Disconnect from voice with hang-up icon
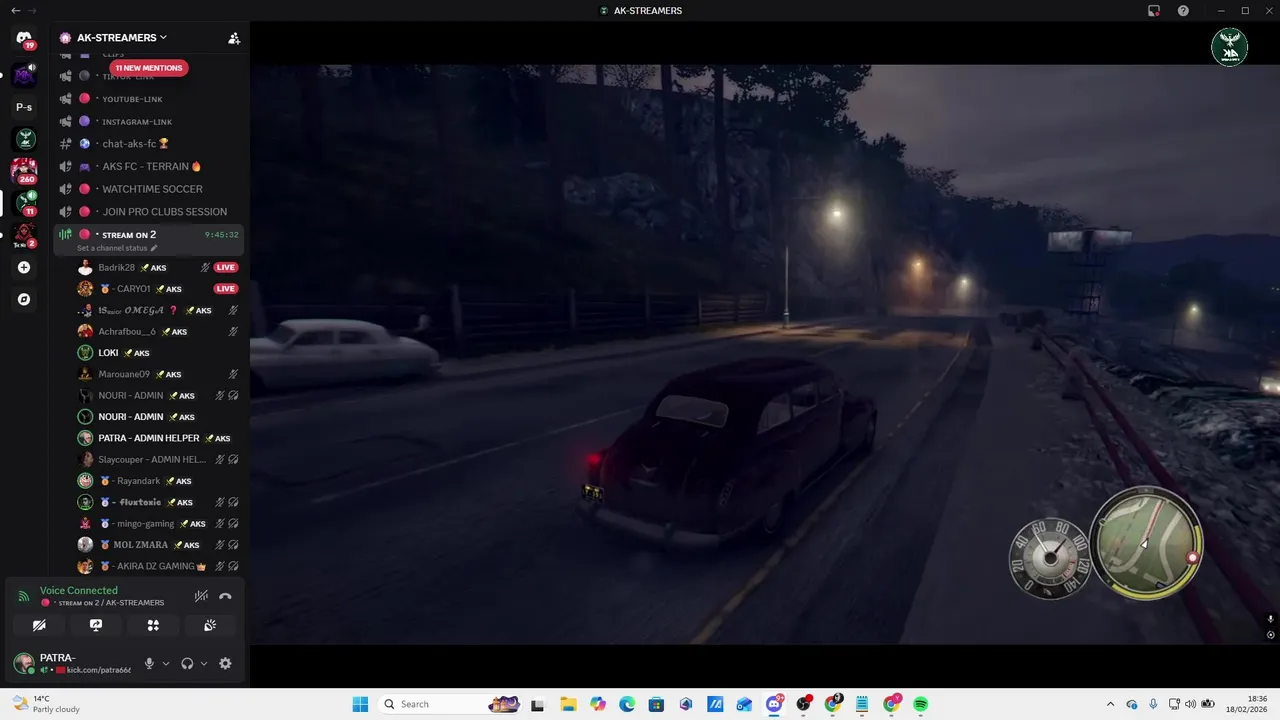The width and height of the screenshot is (1280, 720). [225, 596]
